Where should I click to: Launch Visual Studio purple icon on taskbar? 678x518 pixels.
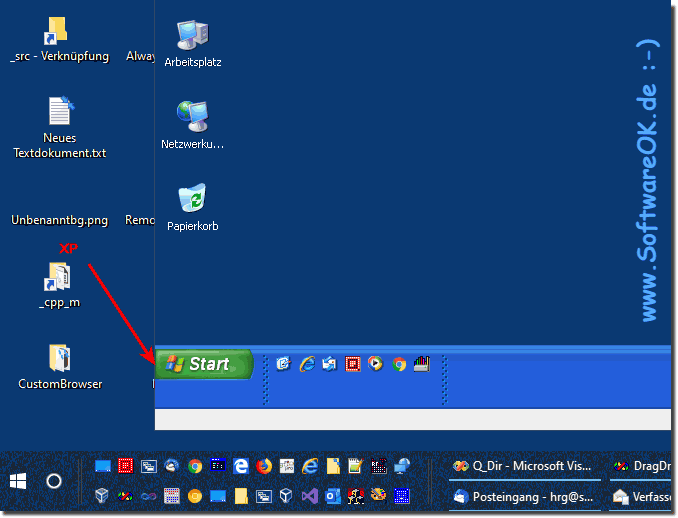tap(310, 496)
